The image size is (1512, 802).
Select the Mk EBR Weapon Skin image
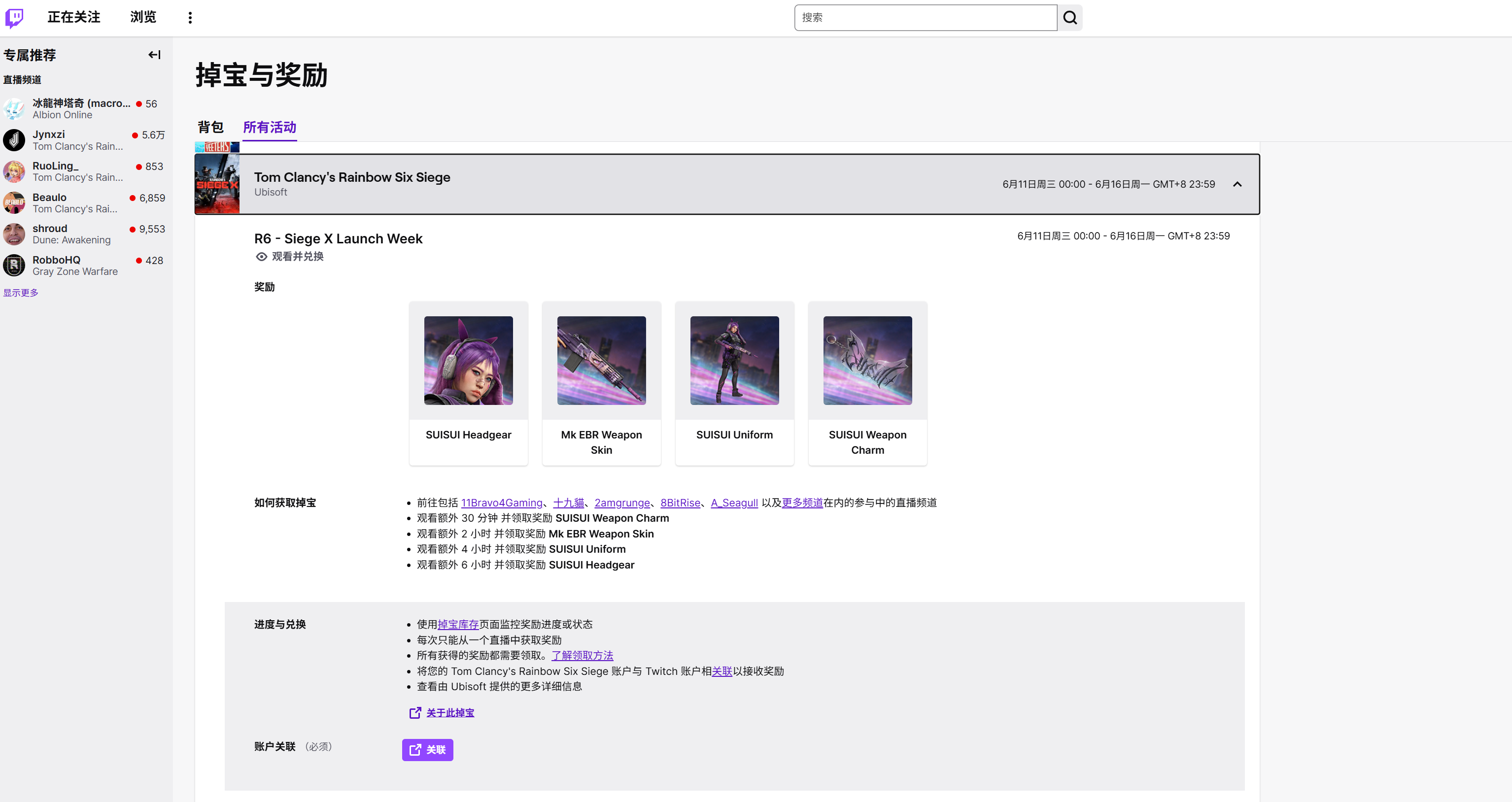pos(601,361)
